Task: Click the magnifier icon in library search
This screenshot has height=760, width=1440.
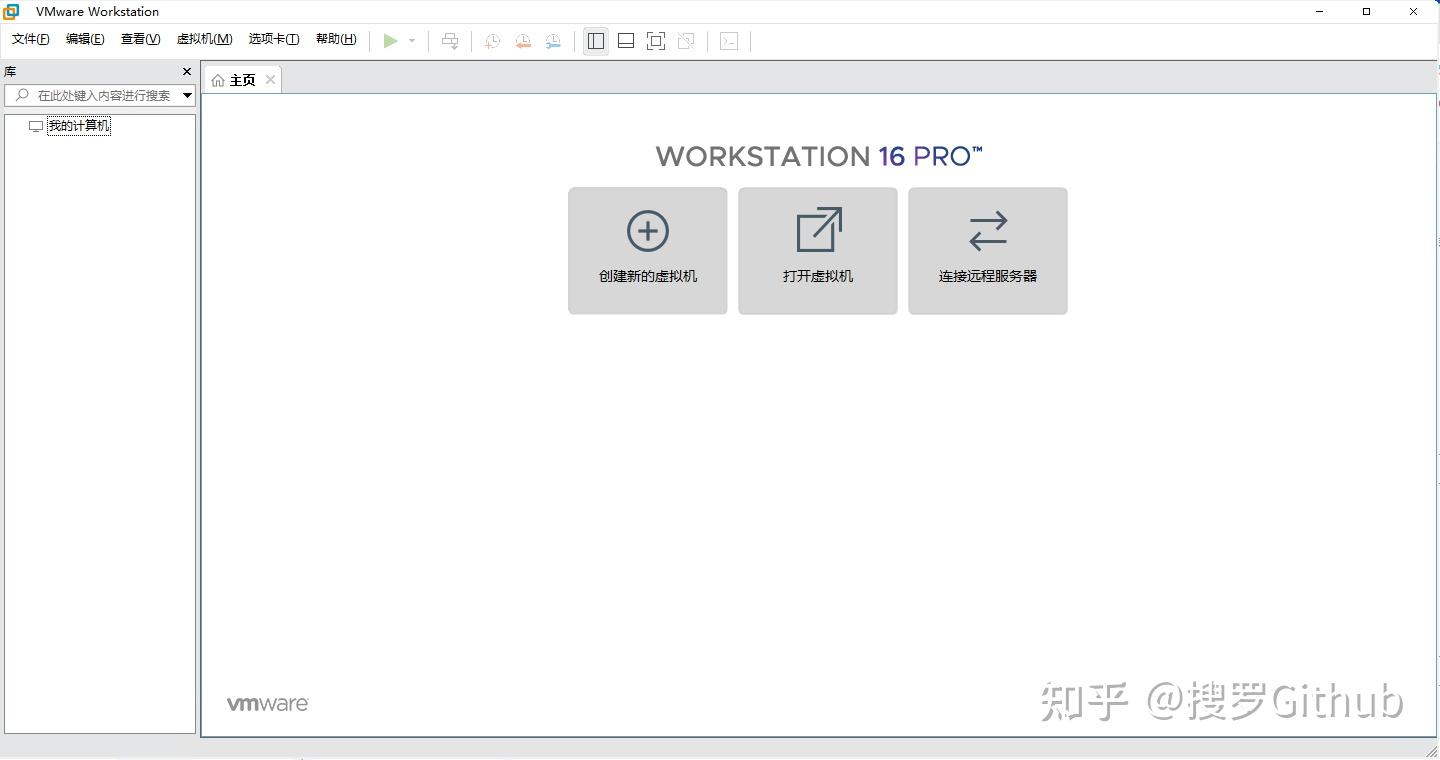Action: [22, 95]
